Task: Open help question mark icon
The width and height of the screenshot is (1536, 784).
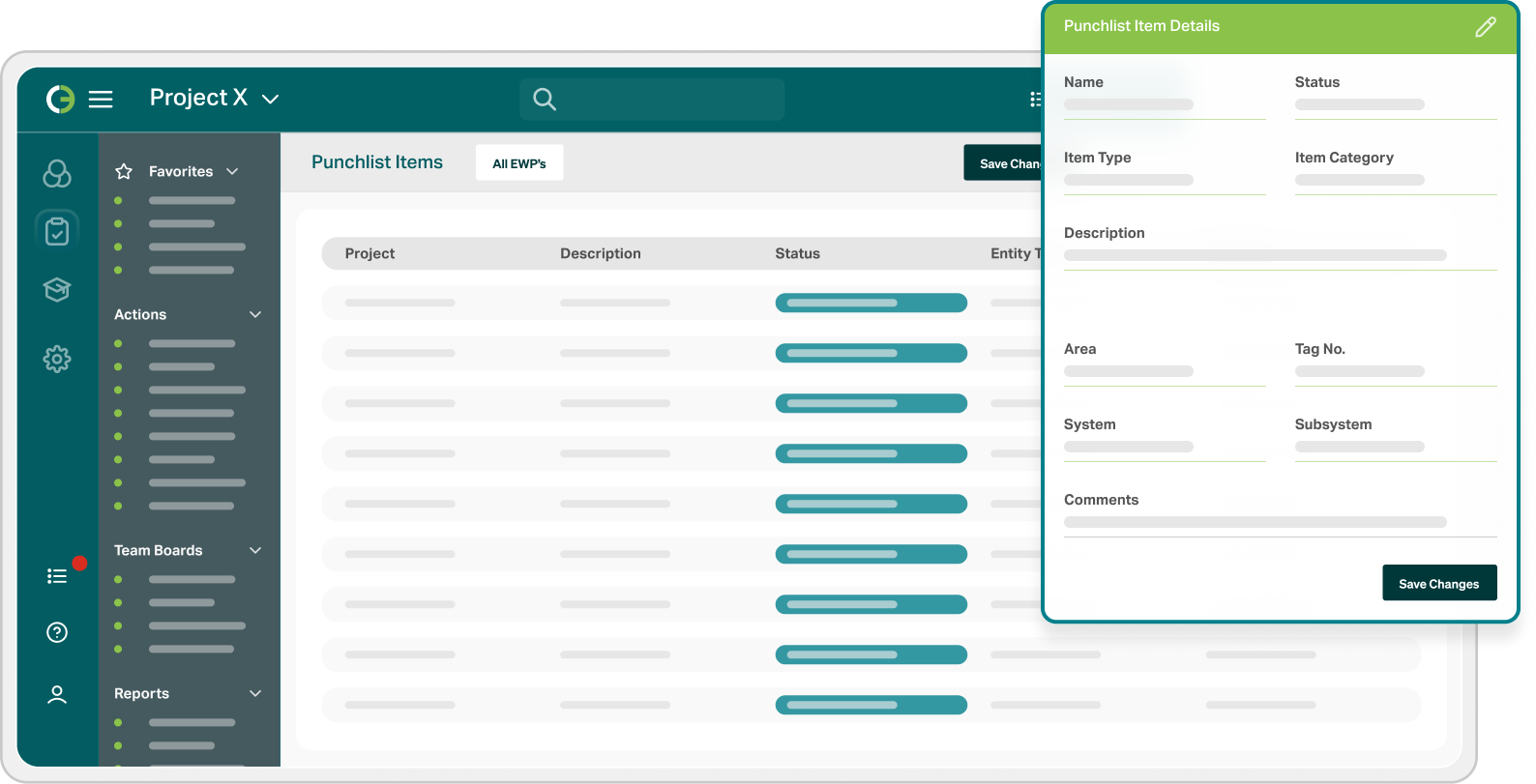Action: (57, 632)
